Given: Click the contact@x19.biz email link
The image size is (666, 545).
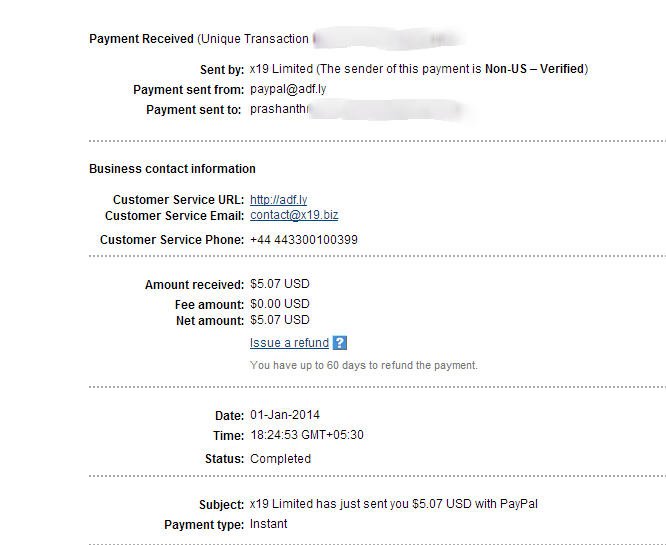Looking at the screenshot, I should coord(294,215).
